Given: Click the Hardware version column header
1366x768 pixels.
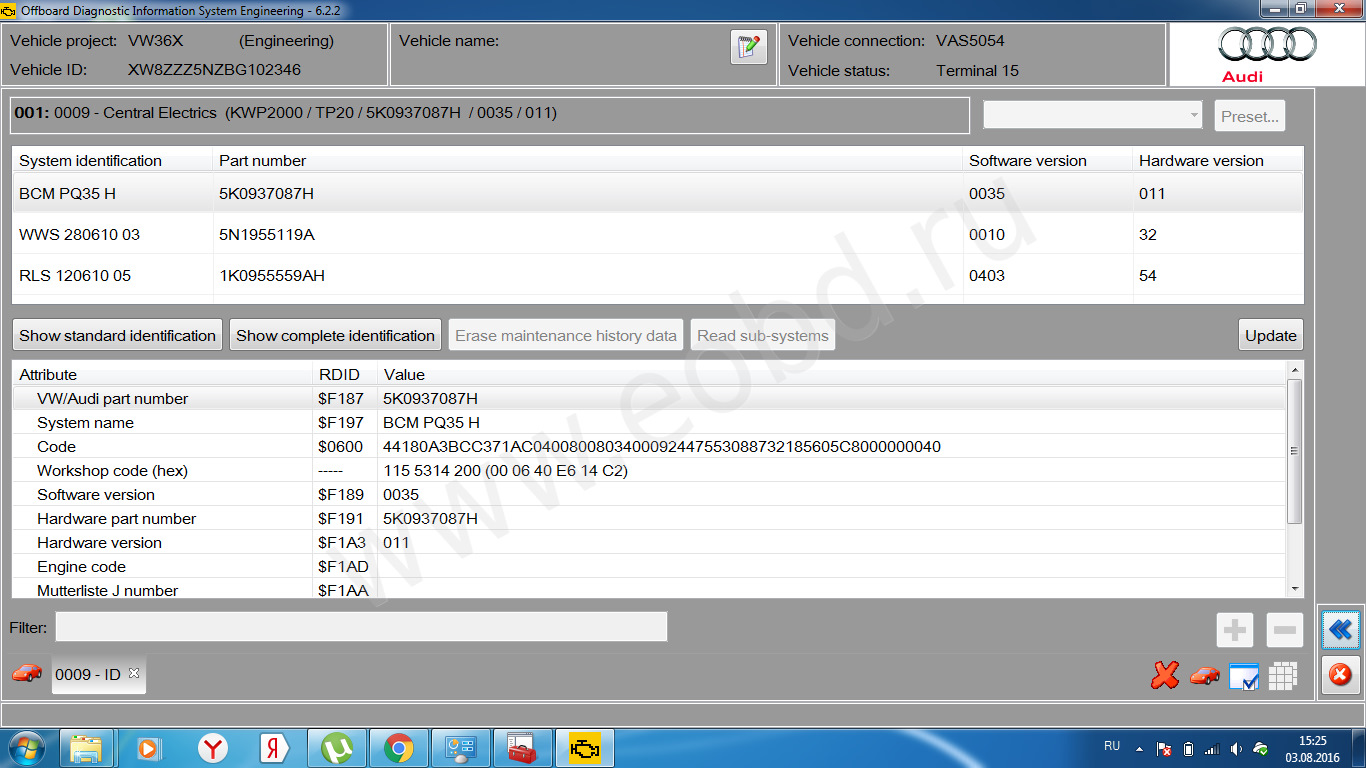Looking at the screenshot, I should (1218, 160).
